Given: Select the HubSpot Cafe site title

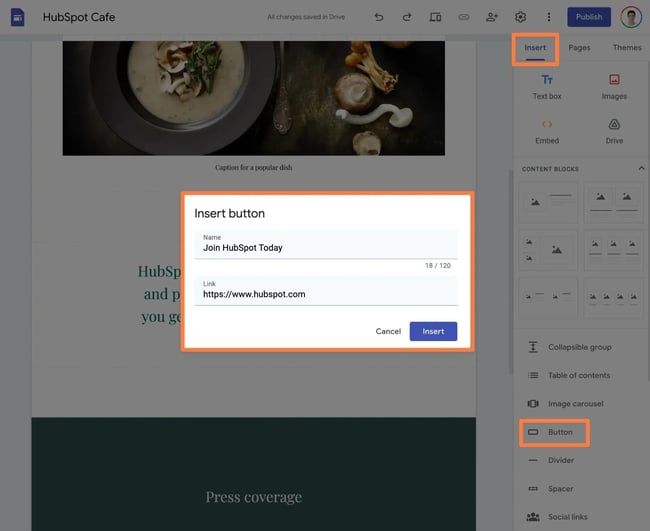Looking at the screenshot, I should coord(79,17).
